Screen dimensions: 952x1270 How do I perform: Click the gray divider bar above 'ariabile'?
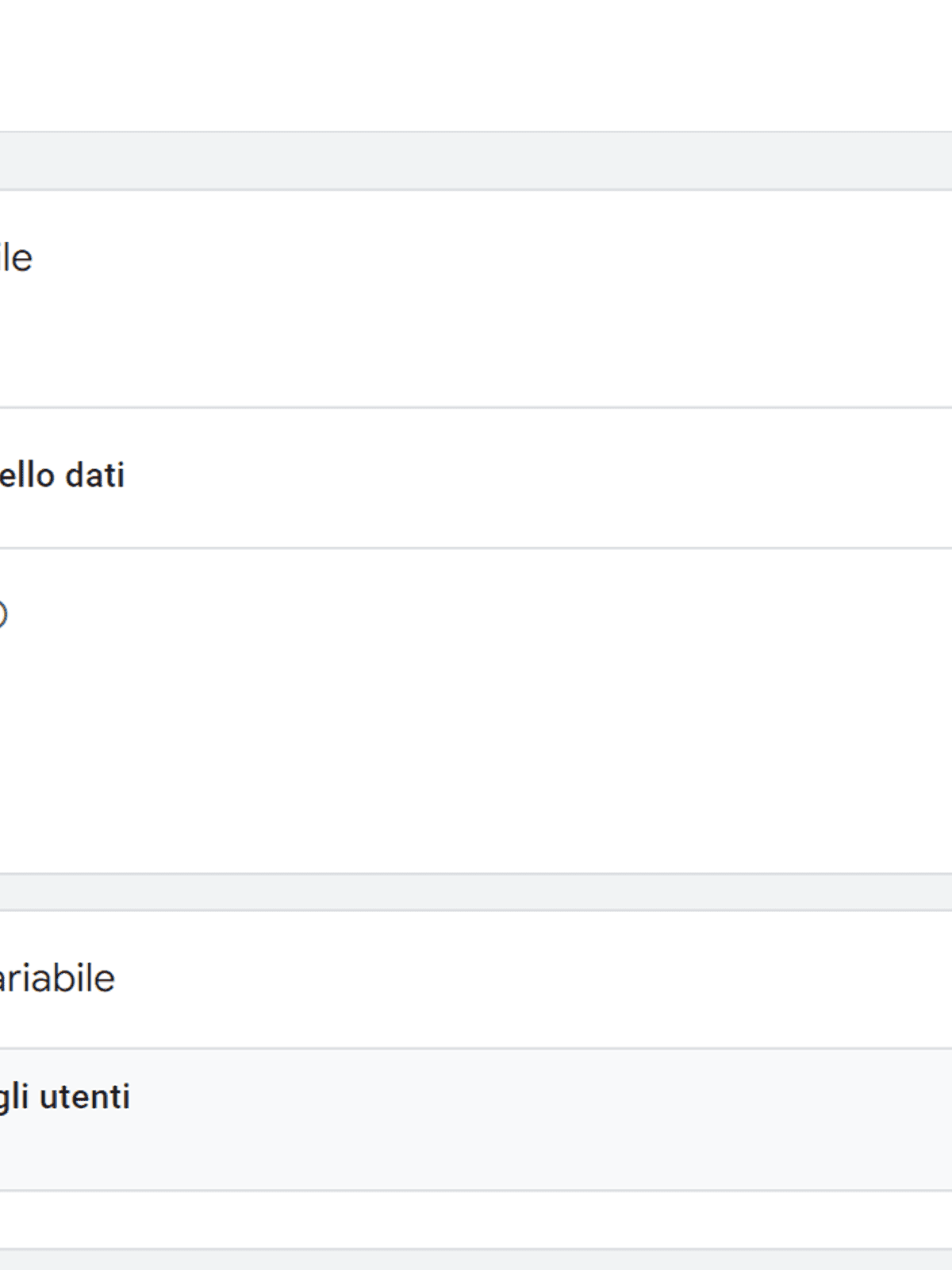(476, 892)
